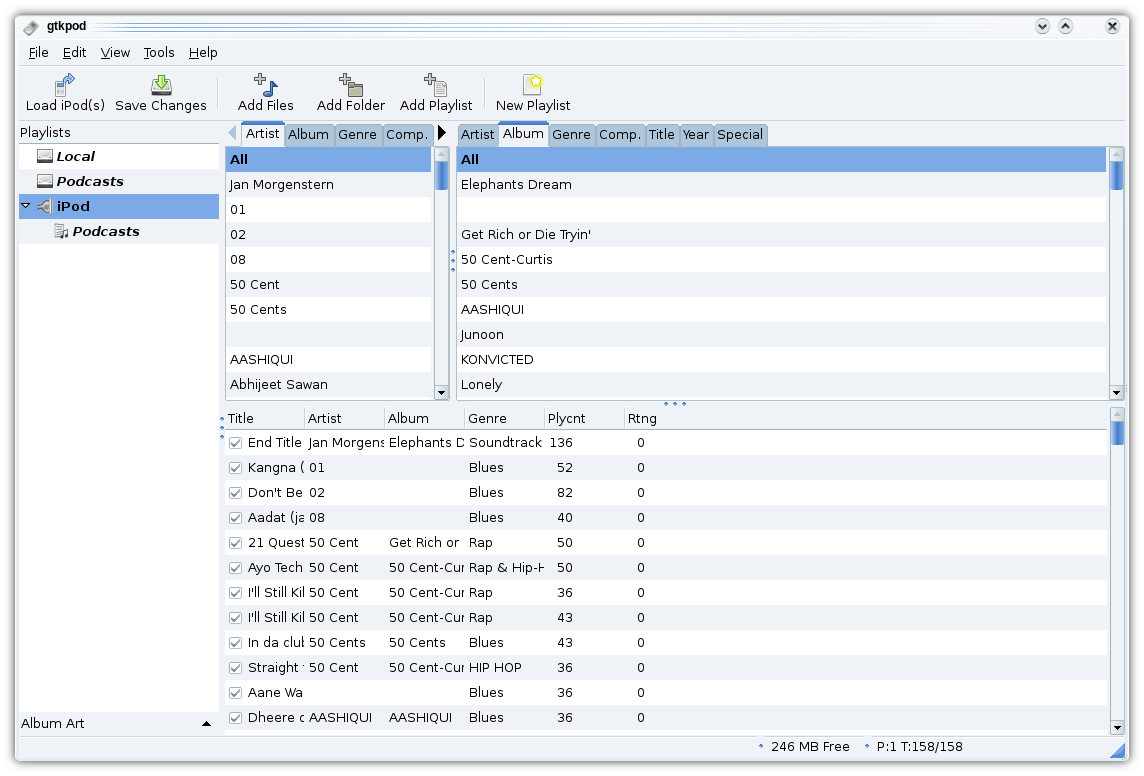Image resolution: width=1144 pixels, height=776 pixels.
Task: Open the Tools menu
Action: pos(158,52)
